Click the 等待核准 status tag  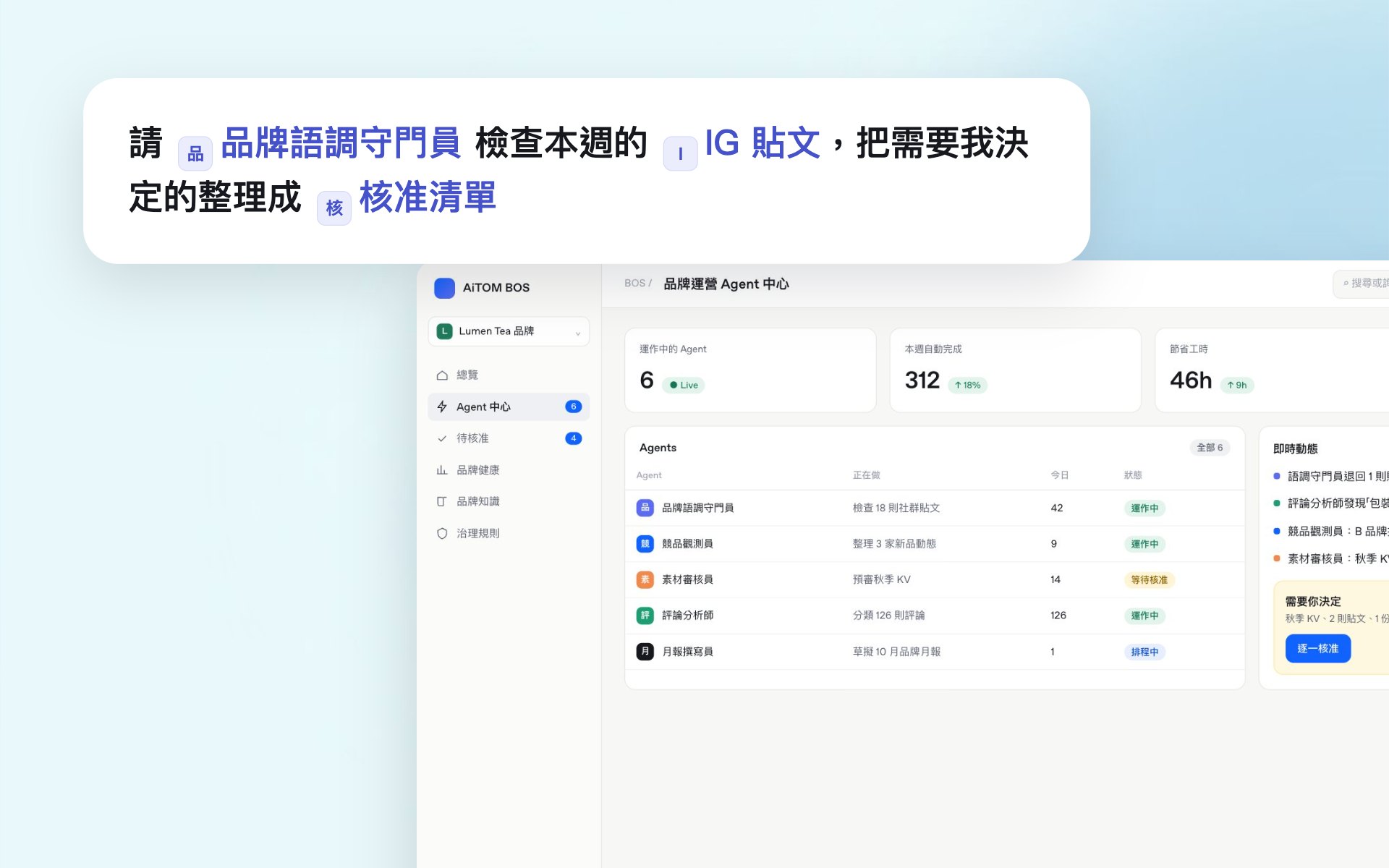pos(1149,580)
